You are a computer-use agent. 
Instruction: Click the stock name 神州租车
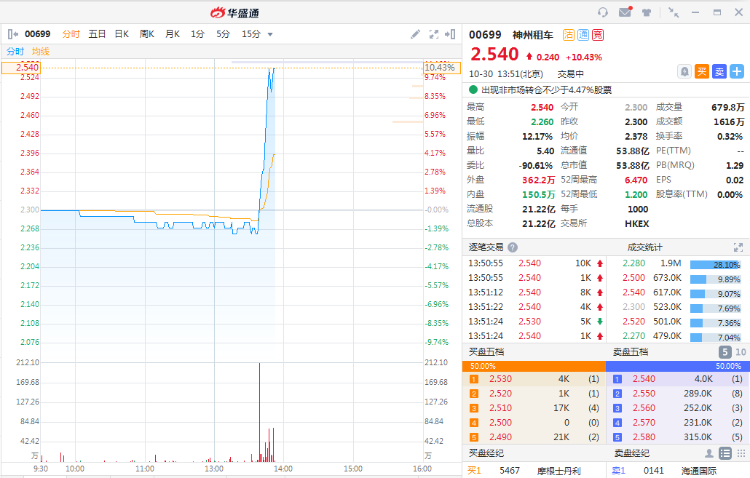pos(532,35)
